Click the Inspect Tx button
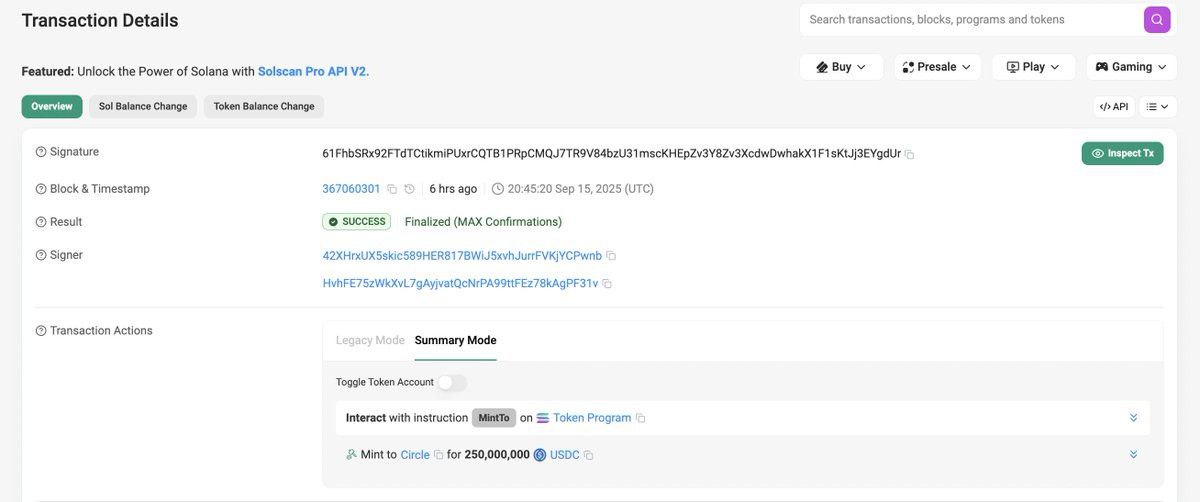The height and width of the screenshot is (502, 1200). click(1122, 153)
